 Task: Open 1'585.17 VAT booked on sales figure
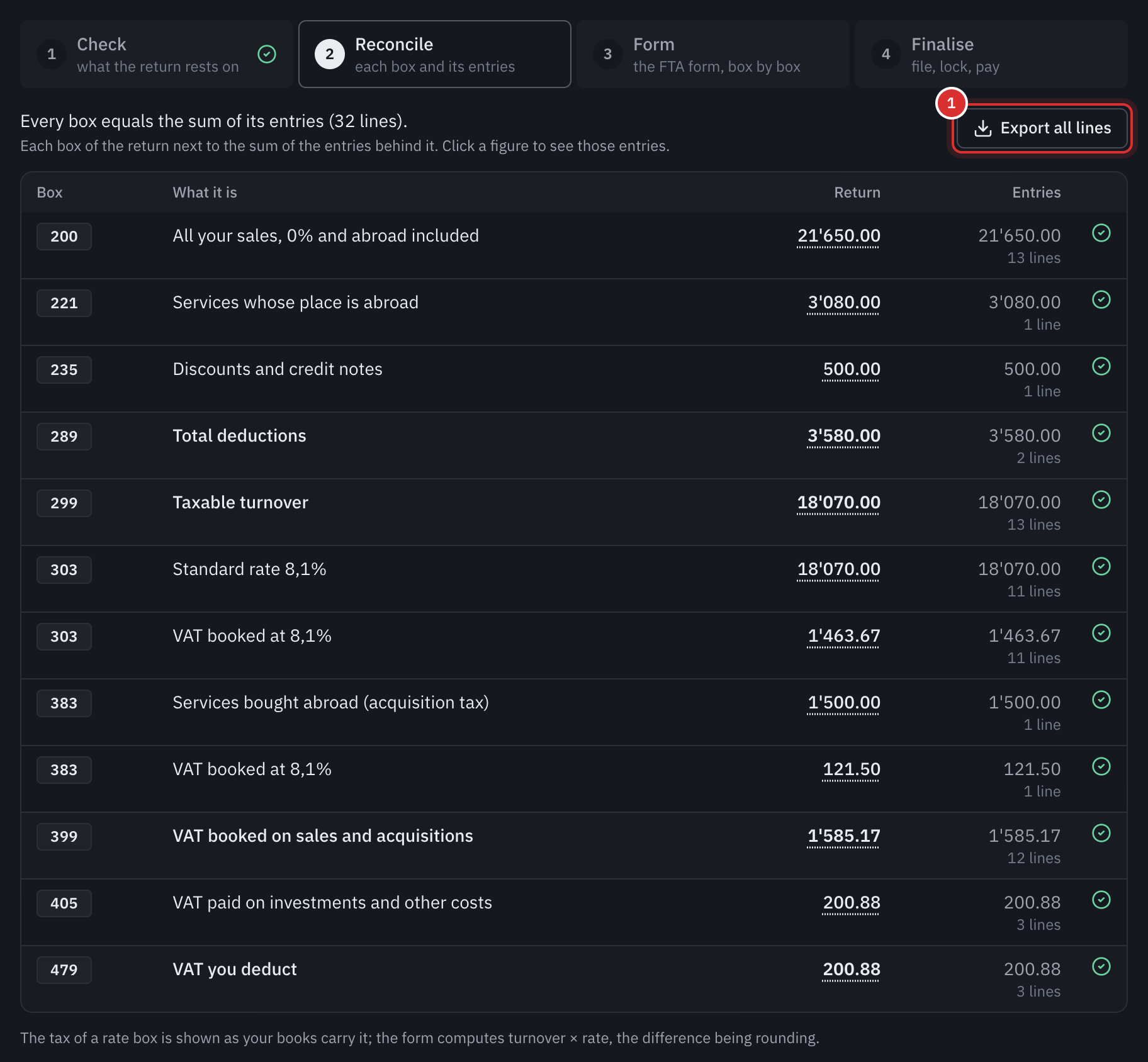pos(843,836)
